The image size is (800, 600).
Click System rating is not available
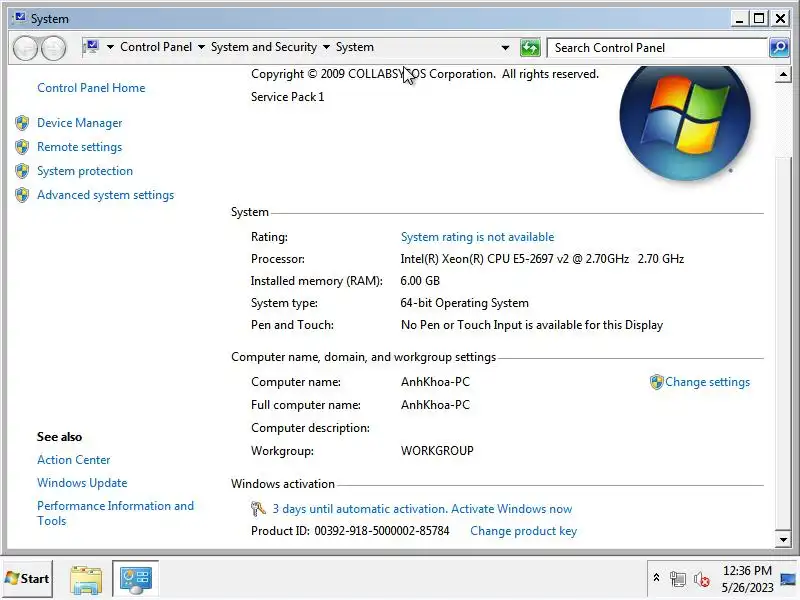[x=477, y=237]
